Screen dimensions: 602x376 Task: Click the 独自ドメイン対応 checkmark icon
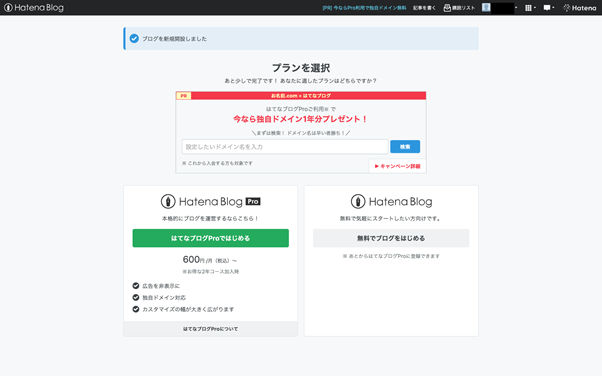(136, 297)
